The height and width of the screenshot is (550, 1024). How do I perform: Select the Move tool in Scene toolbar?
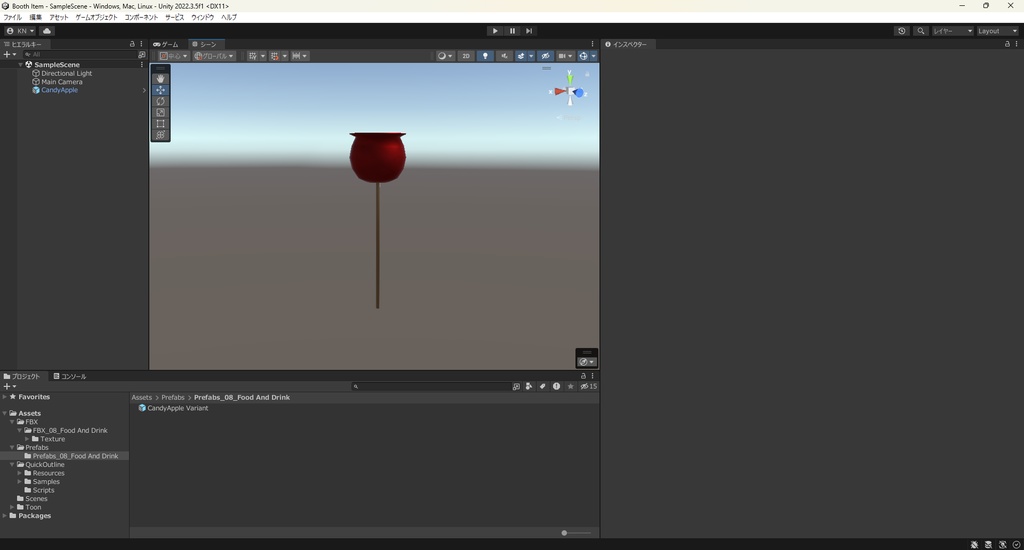pyautogui.click(x=160, y=89)
